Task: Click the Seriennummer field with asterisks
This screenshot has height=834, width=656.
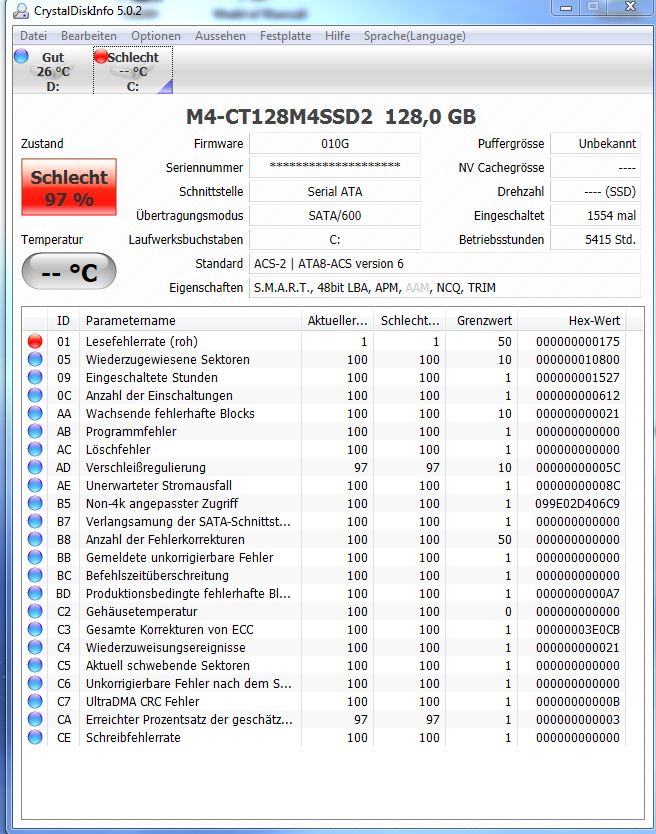Action: pos(335,166)
